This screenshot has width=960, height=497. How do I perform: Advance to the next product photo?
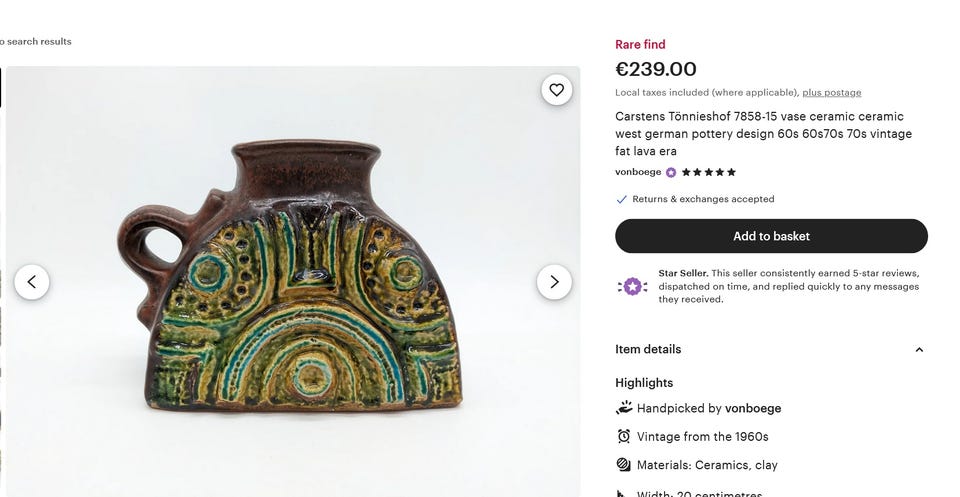tap(554, 282)
